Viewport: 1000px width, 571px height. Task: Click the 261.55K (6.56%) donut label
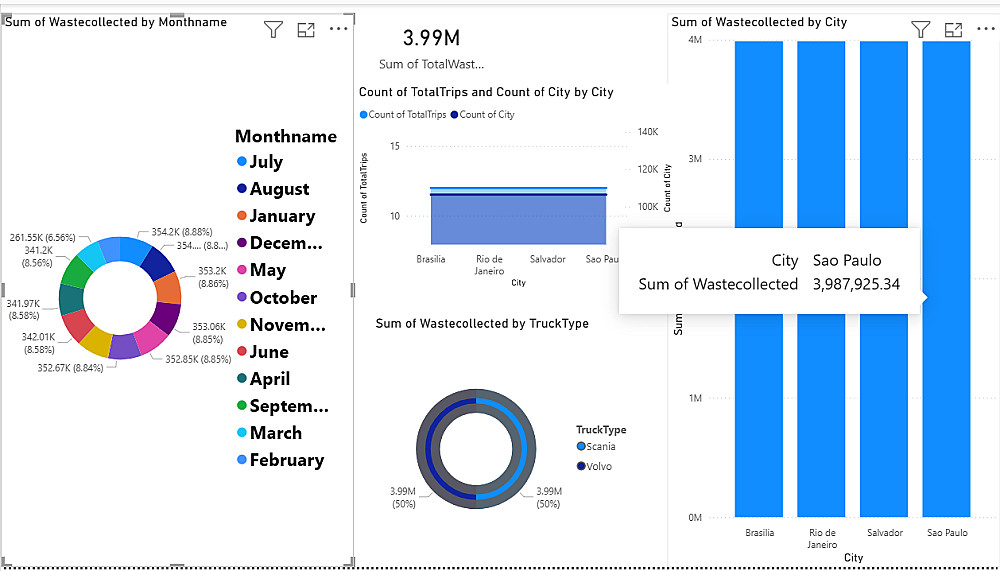(x=43, y=237)
